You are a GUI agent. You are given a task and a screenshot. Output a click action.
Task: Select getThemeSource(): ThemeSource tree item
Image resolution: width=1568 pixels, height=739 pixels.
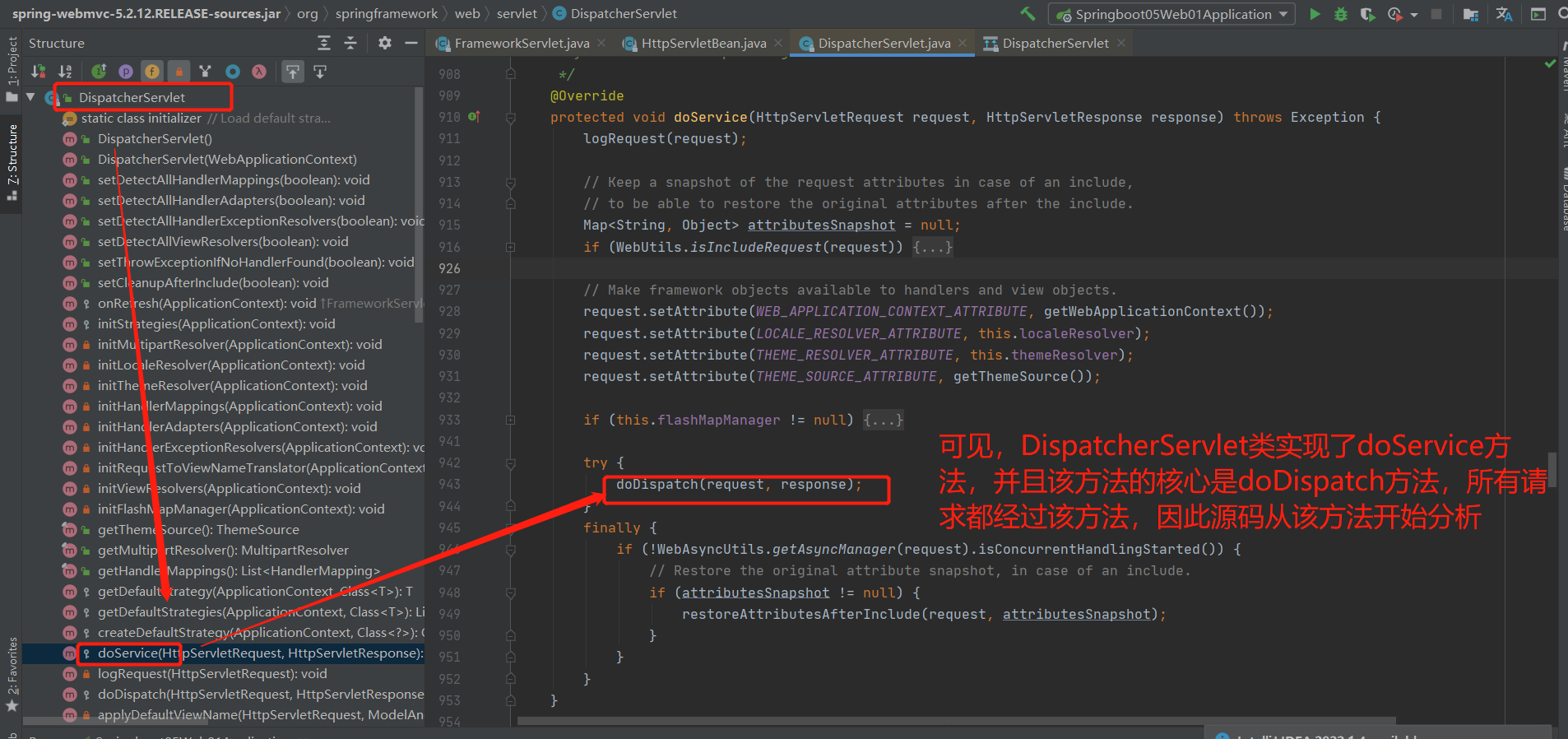tap(224, 530)
